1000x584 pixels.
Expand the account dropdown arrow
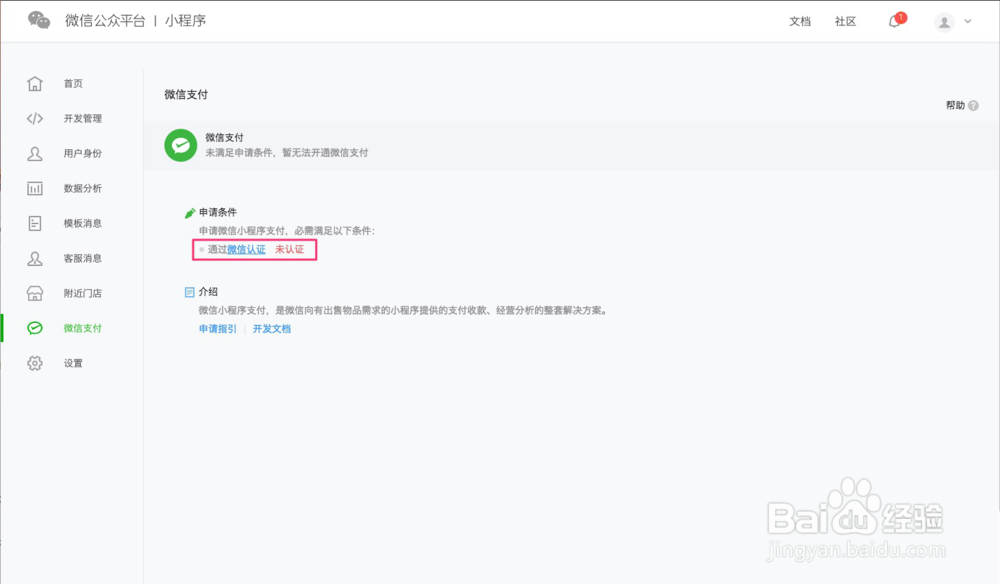click(967, 22)
